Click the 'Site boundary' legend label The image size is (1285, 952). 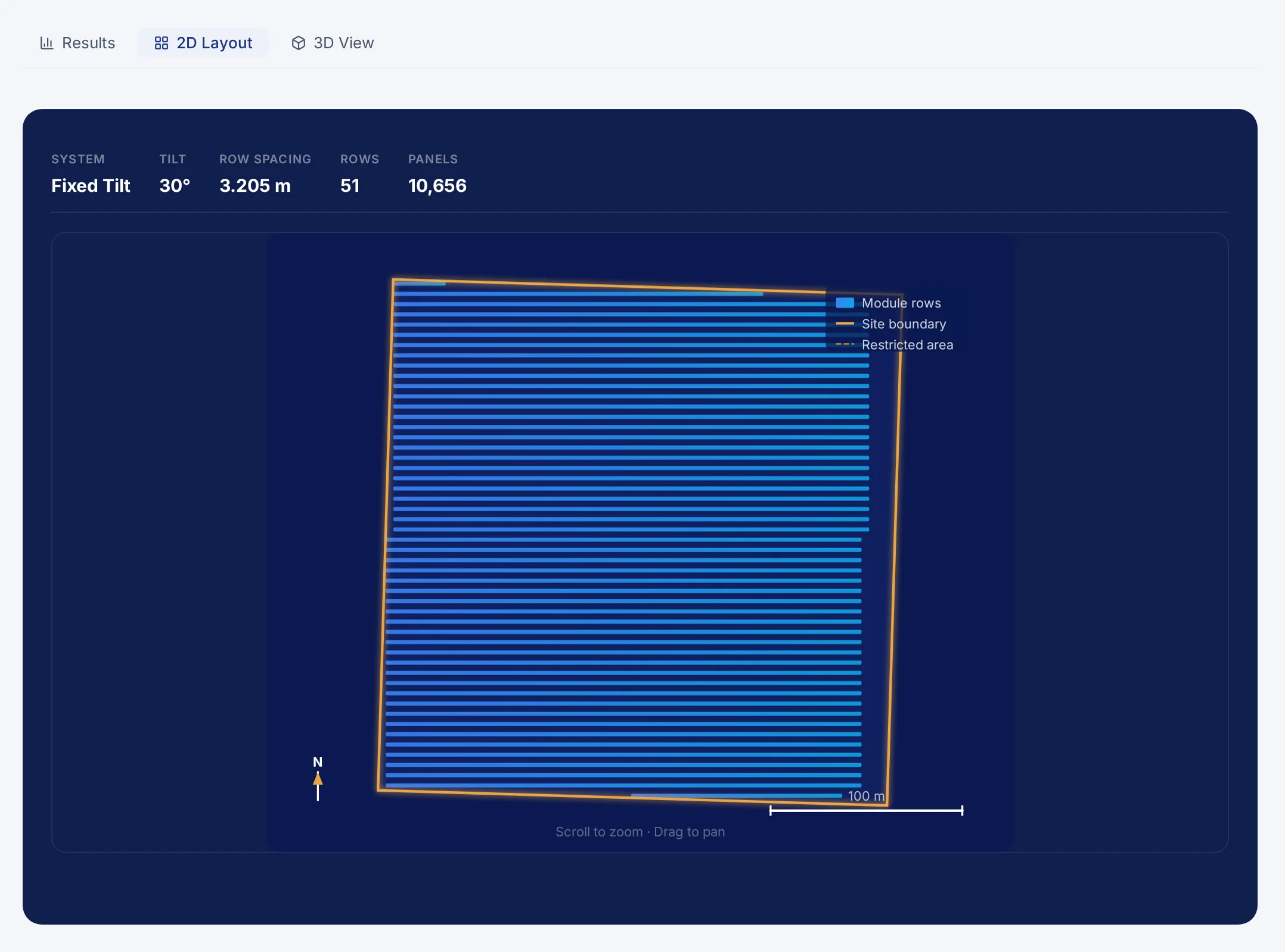coord(904,323)
